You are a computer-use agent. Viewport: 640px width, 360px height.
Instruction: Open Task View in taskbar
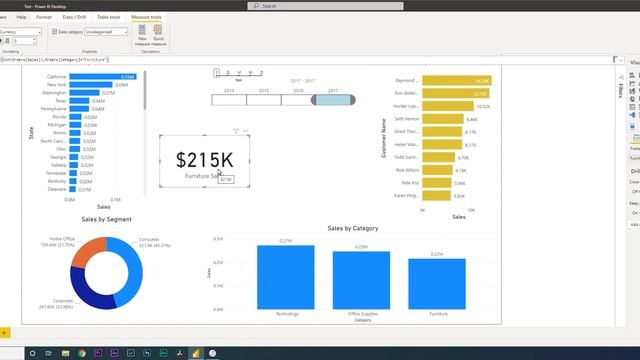pyautogui.click(x=49, y=353)
